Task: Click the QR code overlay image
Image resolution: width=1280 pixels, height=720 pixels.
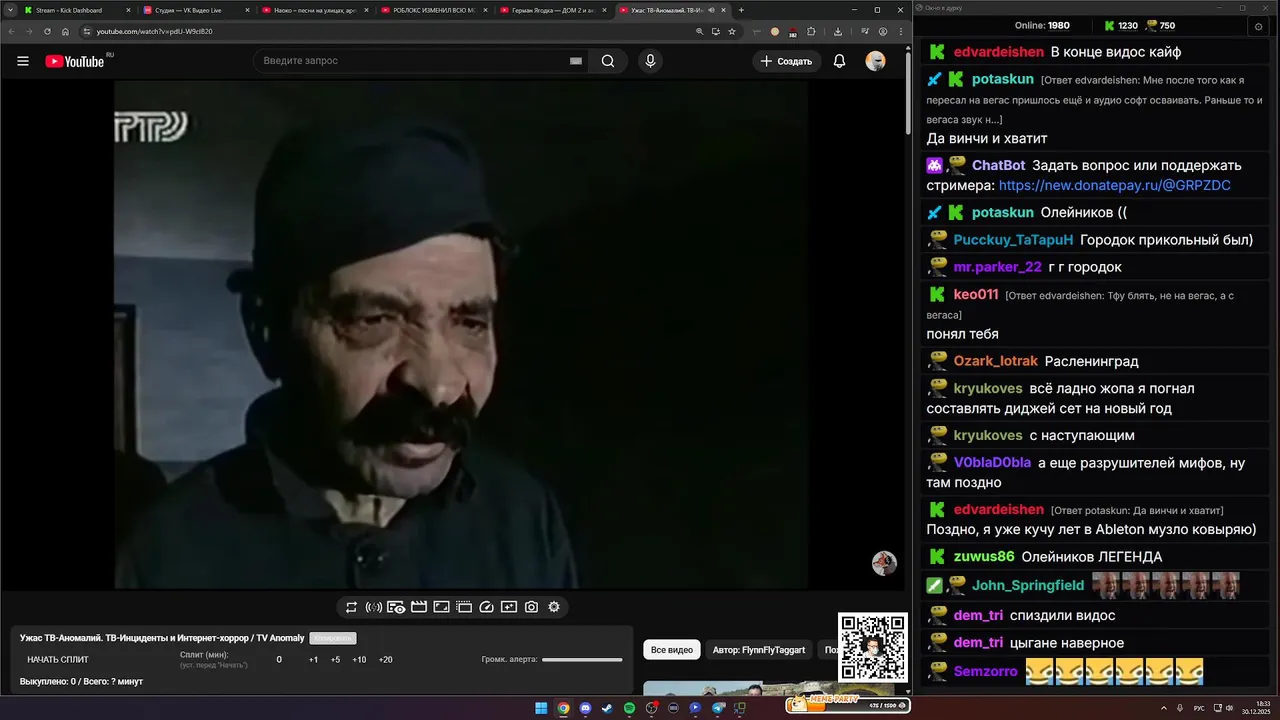Action: pyautogui.click(x=872, y=647)
